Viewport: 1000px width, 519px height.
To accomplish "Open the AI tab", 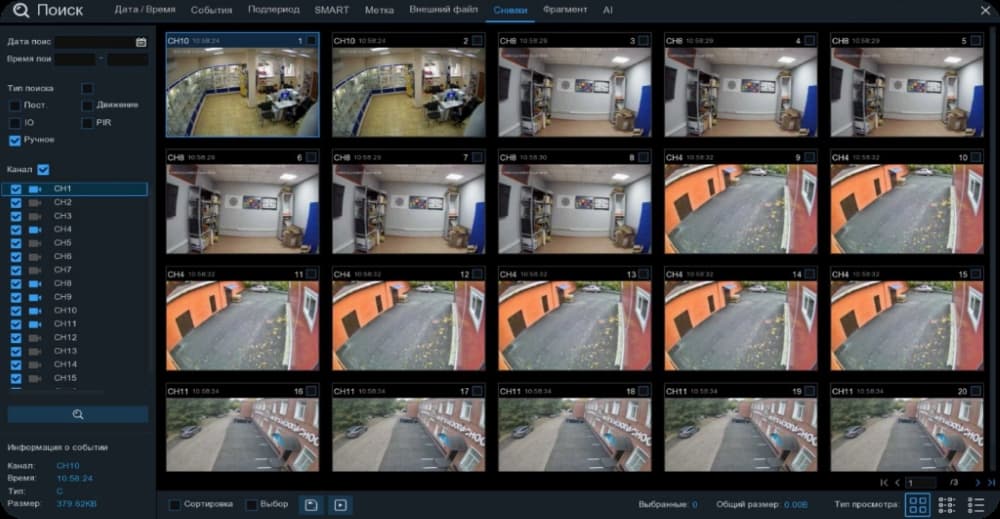I will click(608, 10).
